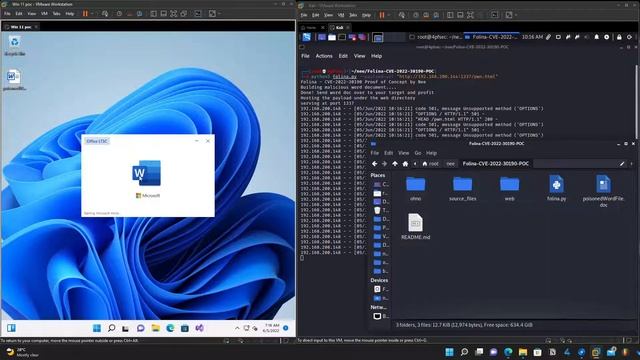Click the notification bell in the Kali panel
This screenshot has height=360, width=640.
[596, 37]
